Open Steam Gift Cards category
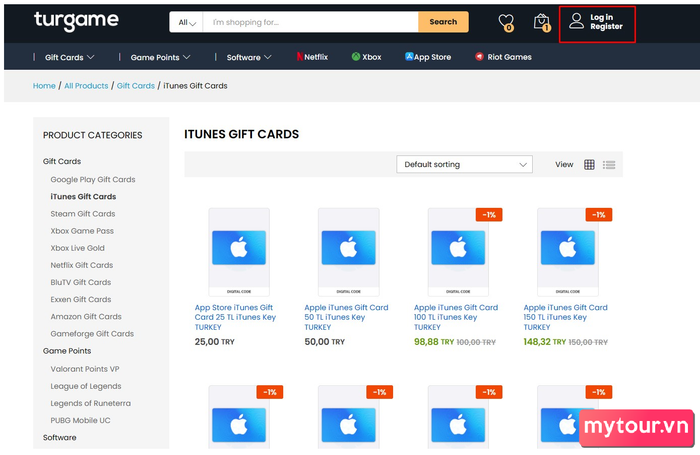Screen dimensions: 700x455 83,214
